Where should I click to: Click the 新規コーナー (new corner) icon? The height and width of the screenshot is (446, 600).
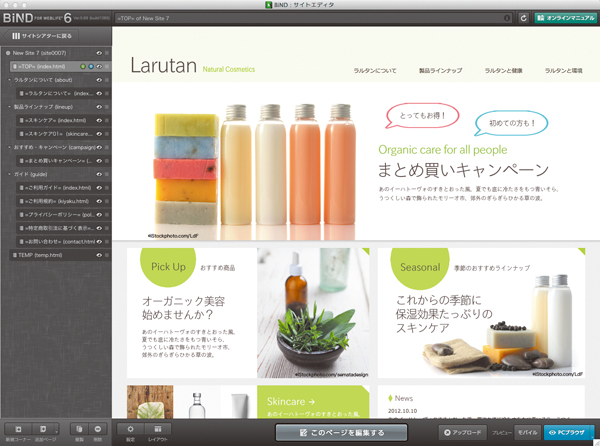18,429
